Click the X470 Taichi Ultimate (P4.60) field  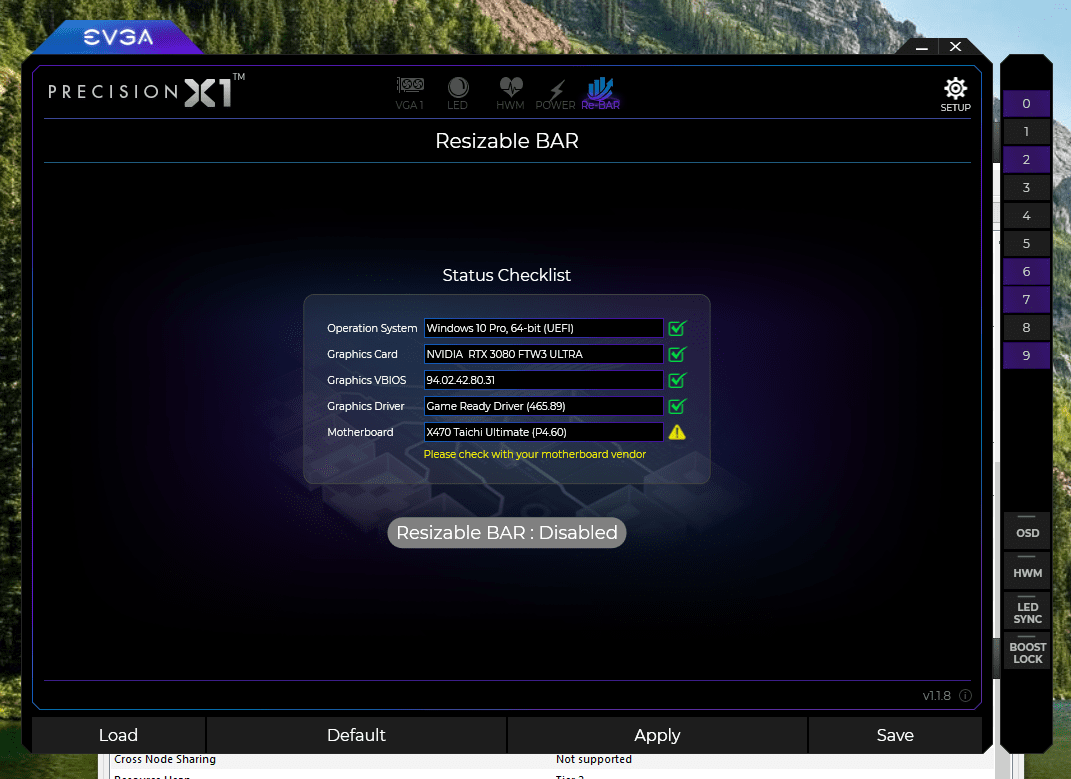[543, 432]
